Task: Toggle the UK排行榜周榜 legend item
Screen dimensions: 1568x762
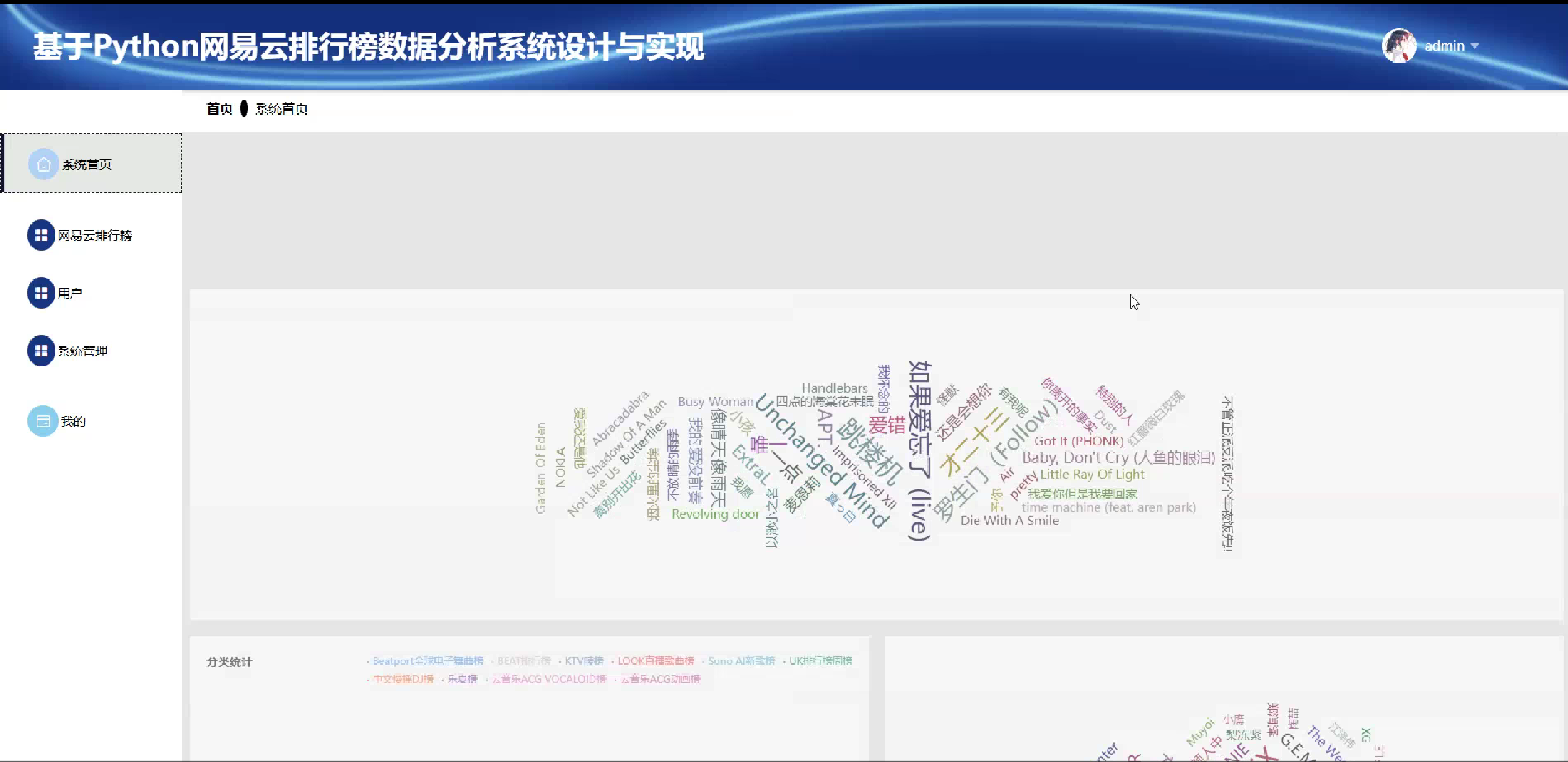Action: coord(820,661)
